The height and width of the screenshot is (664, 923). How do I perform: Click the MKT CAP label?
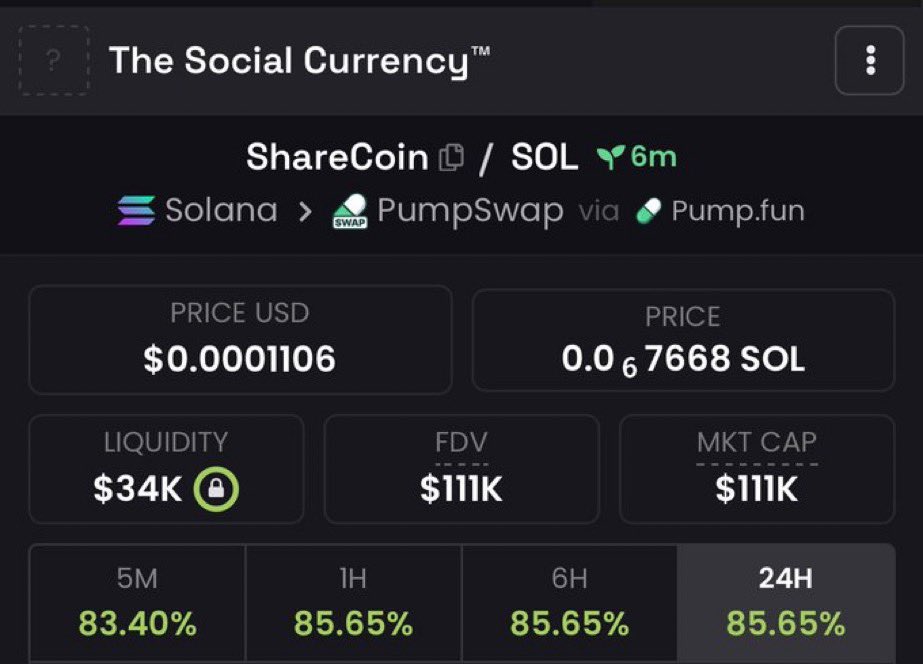(x=756, y=442)
